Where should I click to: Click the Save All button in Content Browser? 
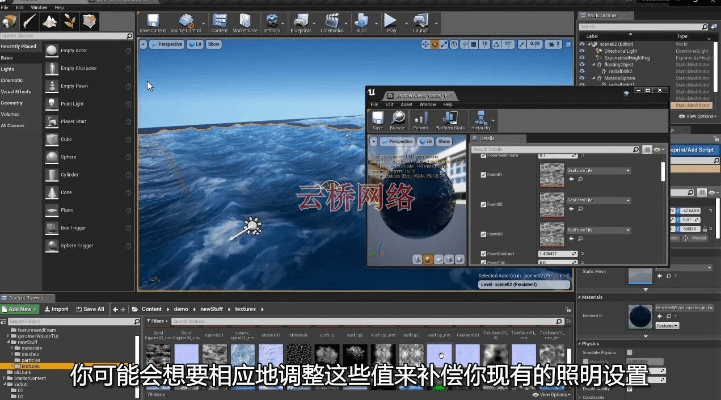click(x=90, y=309)
